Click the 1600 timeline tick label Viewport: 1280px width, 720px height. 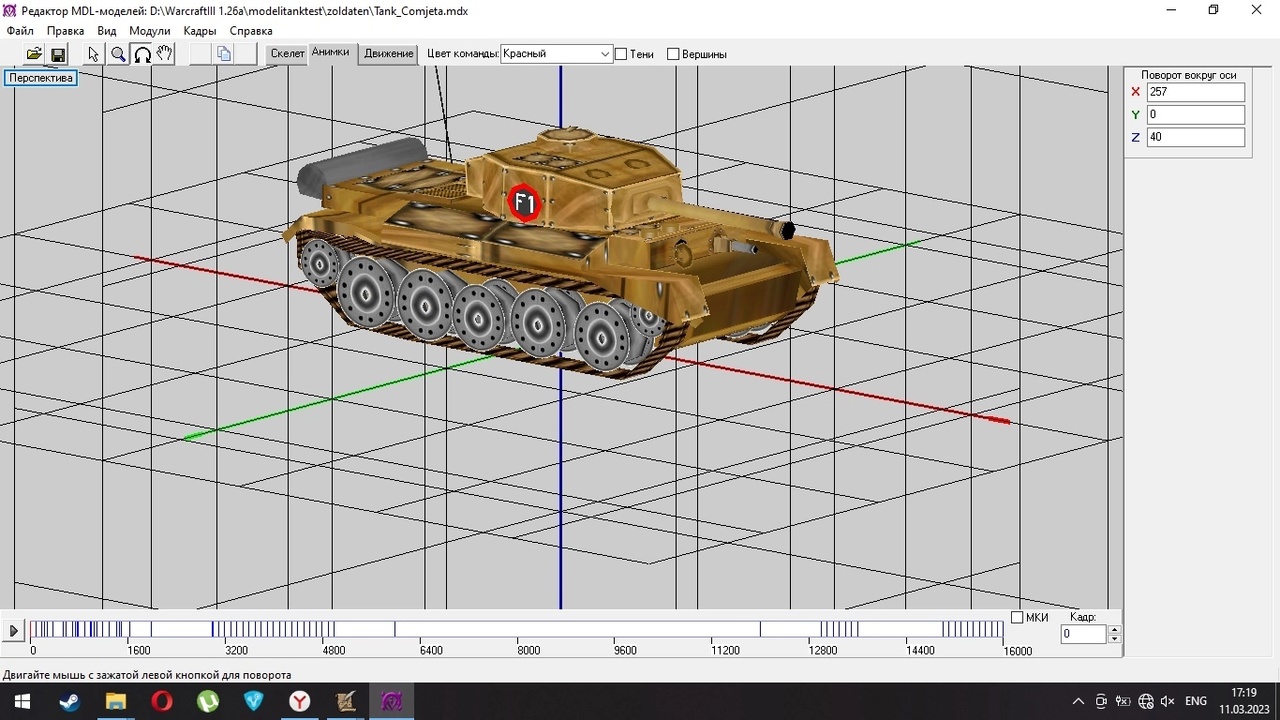pos(139,651)
